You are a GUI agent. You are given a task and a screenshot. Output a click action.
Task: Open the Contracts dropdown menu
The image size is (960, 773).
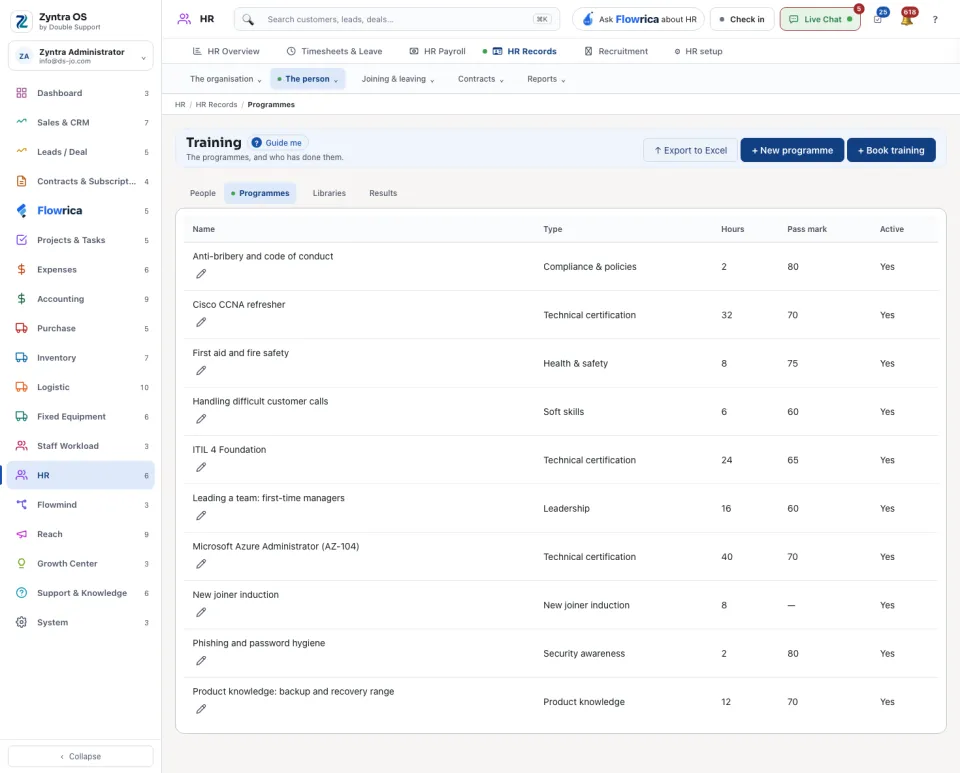pyautogui.click(x=481, y=79)
